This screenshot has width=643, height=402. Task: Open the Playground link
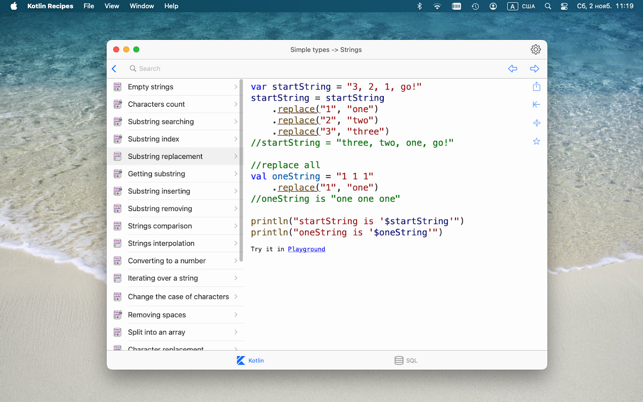click(x=306, y=249)
